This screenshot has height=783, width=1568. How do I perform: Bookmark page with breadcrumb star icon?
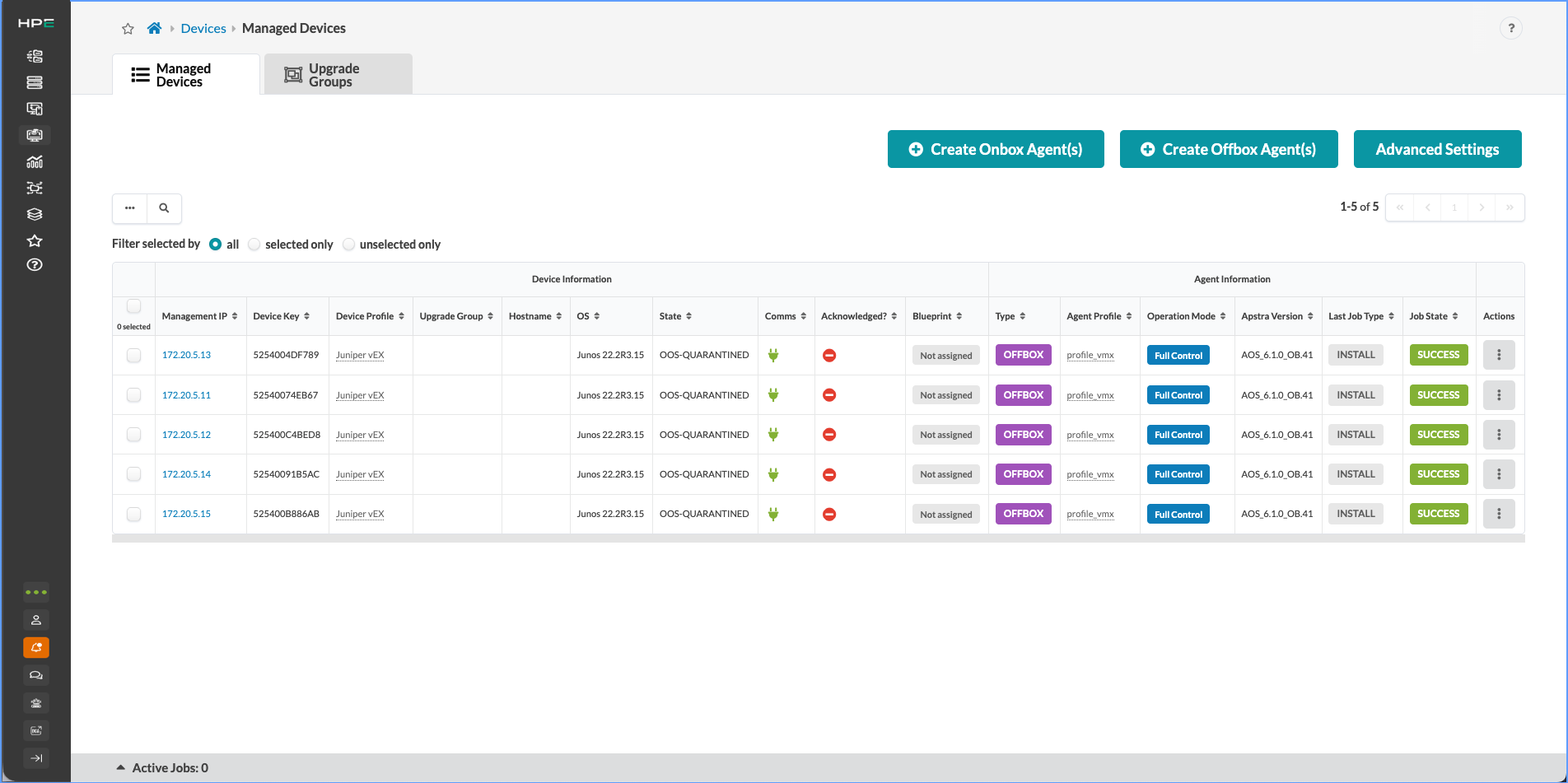(x=128, y=29)
